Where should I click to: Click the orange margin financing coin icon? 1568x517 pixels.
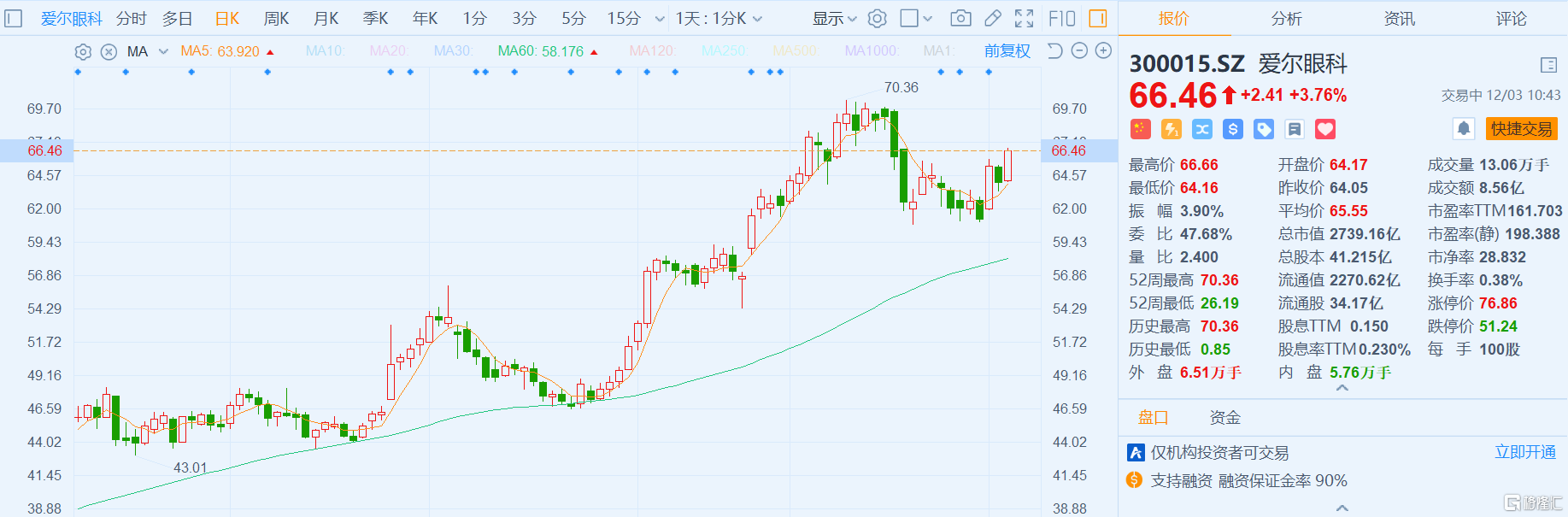pos(1135,480)
